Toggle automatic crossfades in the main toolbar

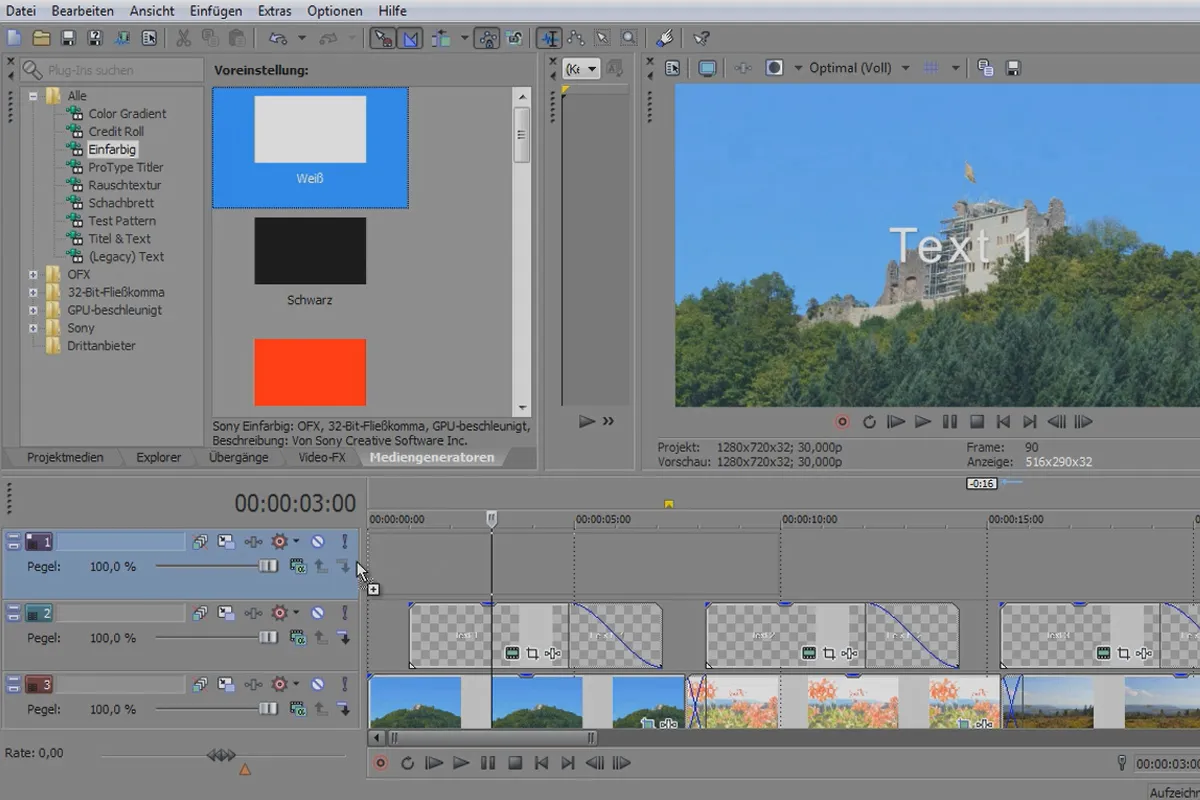click(x=411, y=38)
